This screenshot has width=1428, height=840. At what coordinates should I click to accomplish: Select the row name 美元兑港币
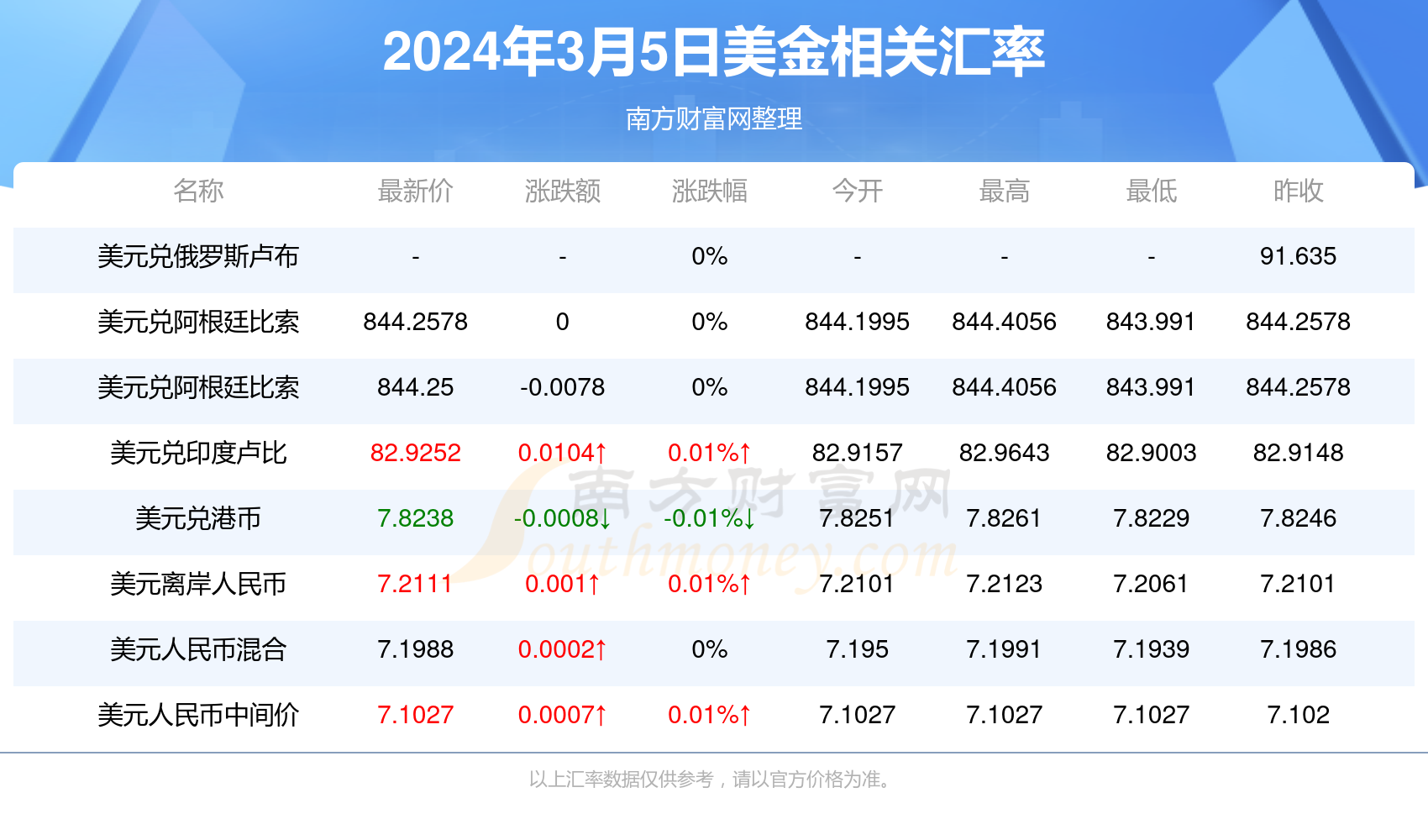point(198,518)
